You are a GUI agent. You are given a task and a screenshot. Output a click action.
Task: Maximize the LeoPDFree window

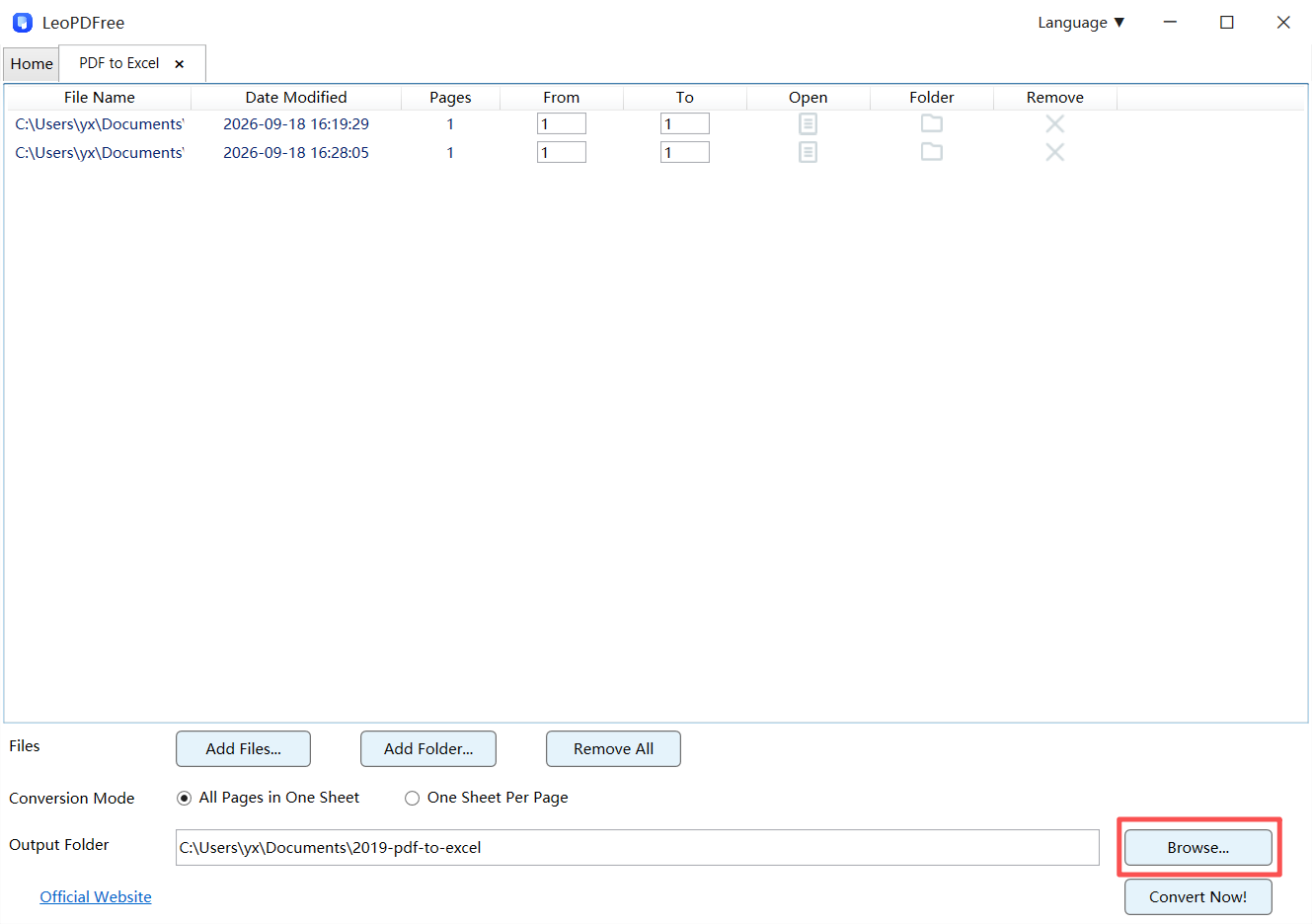coord(1227,22)
